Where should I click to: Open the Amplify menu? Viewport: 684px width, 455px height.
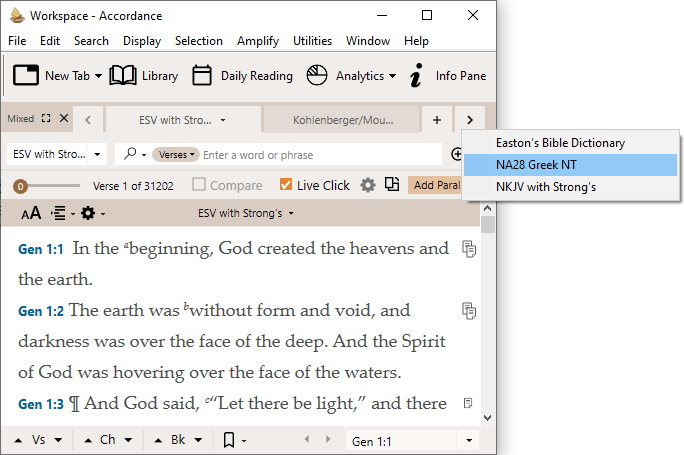tap(258, 41)
